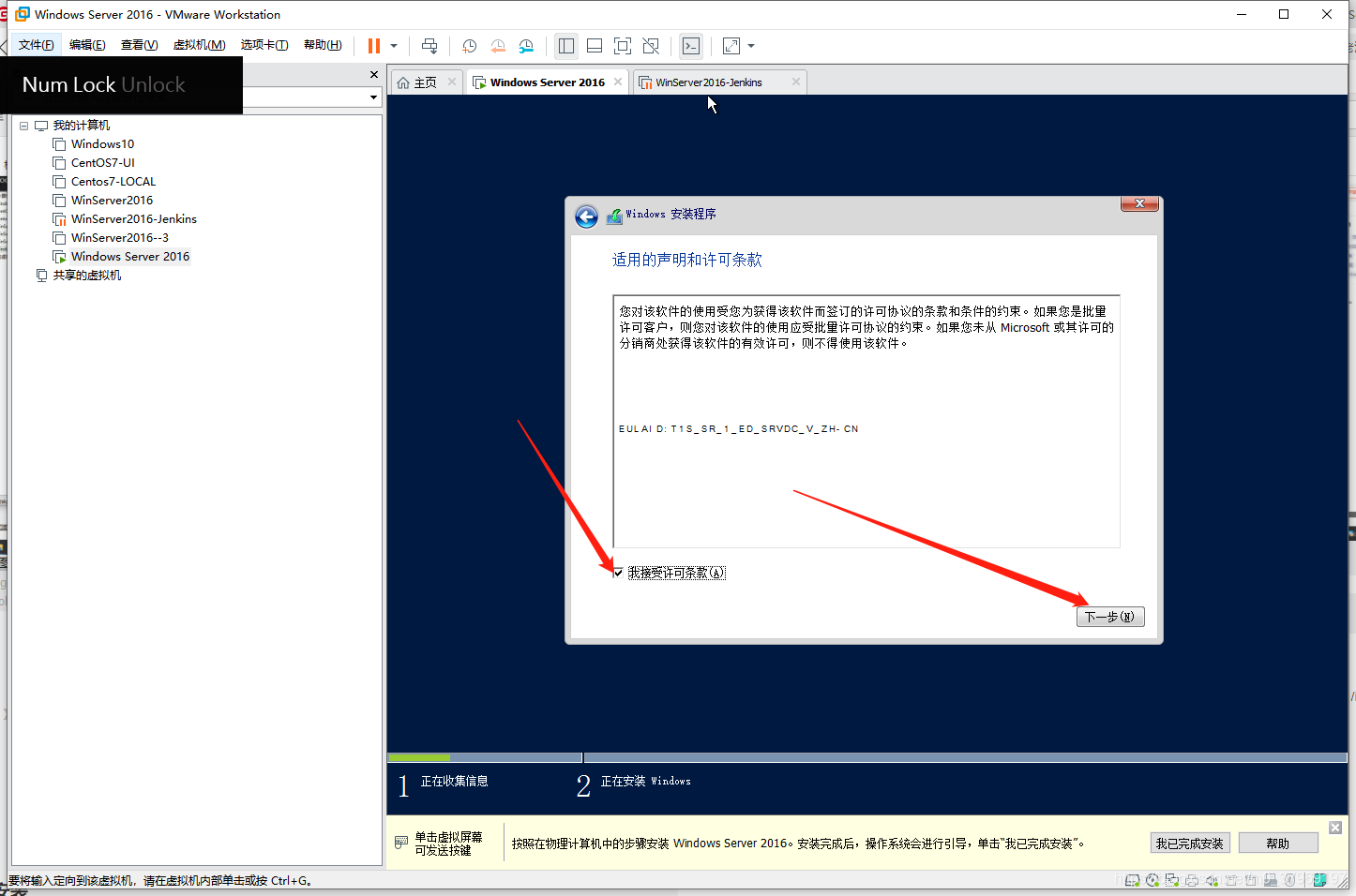Click the network adapter status icon
Screen dimensions: 1356x896
tap(1172, 880)
